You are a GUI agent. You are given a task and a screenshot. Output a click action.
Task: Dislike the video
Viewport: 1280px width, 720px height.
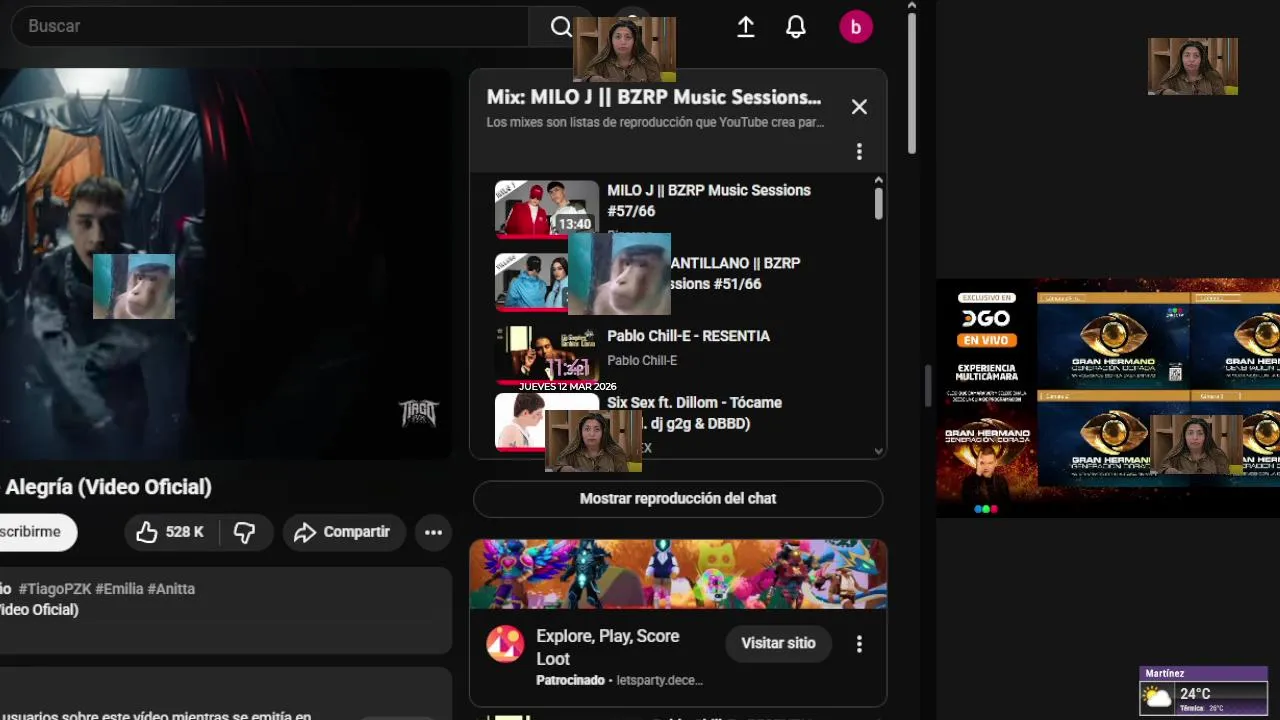click(244, 532)
